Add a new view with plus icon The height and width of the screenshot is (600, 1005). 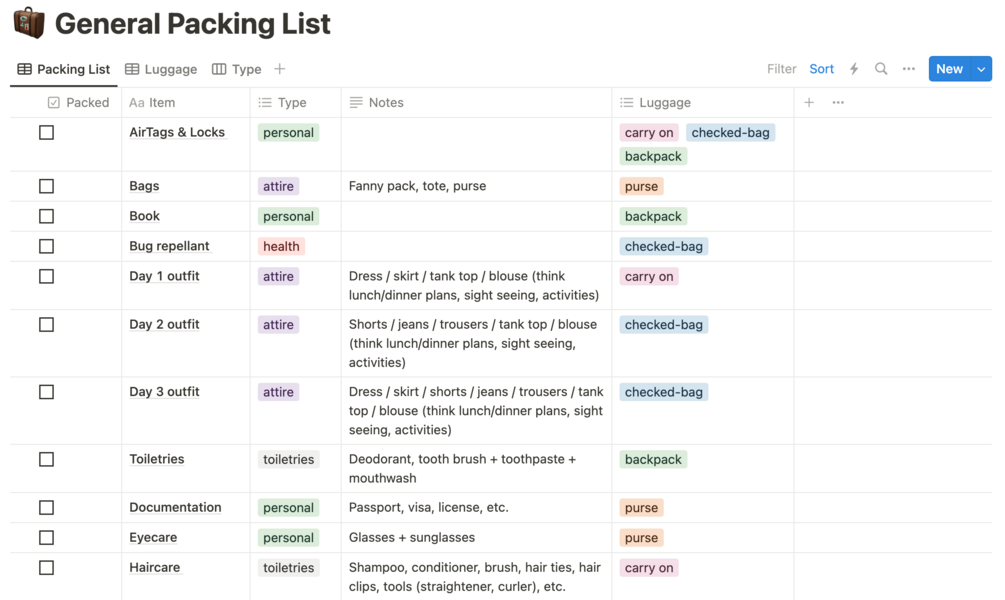click(280, 69)
